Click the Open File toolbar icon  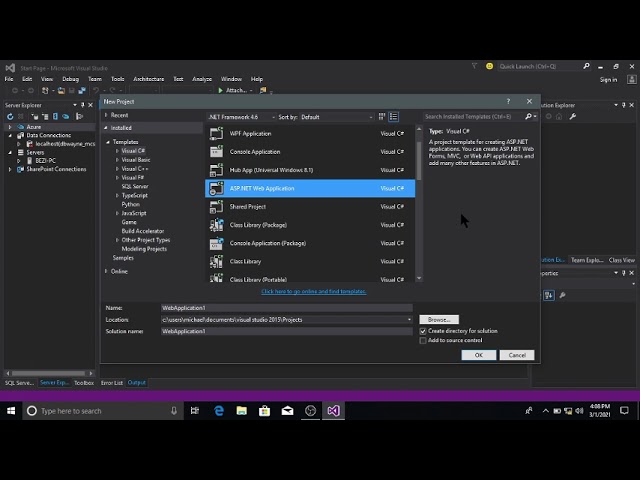pyautogui.click(x=61, y=90)
